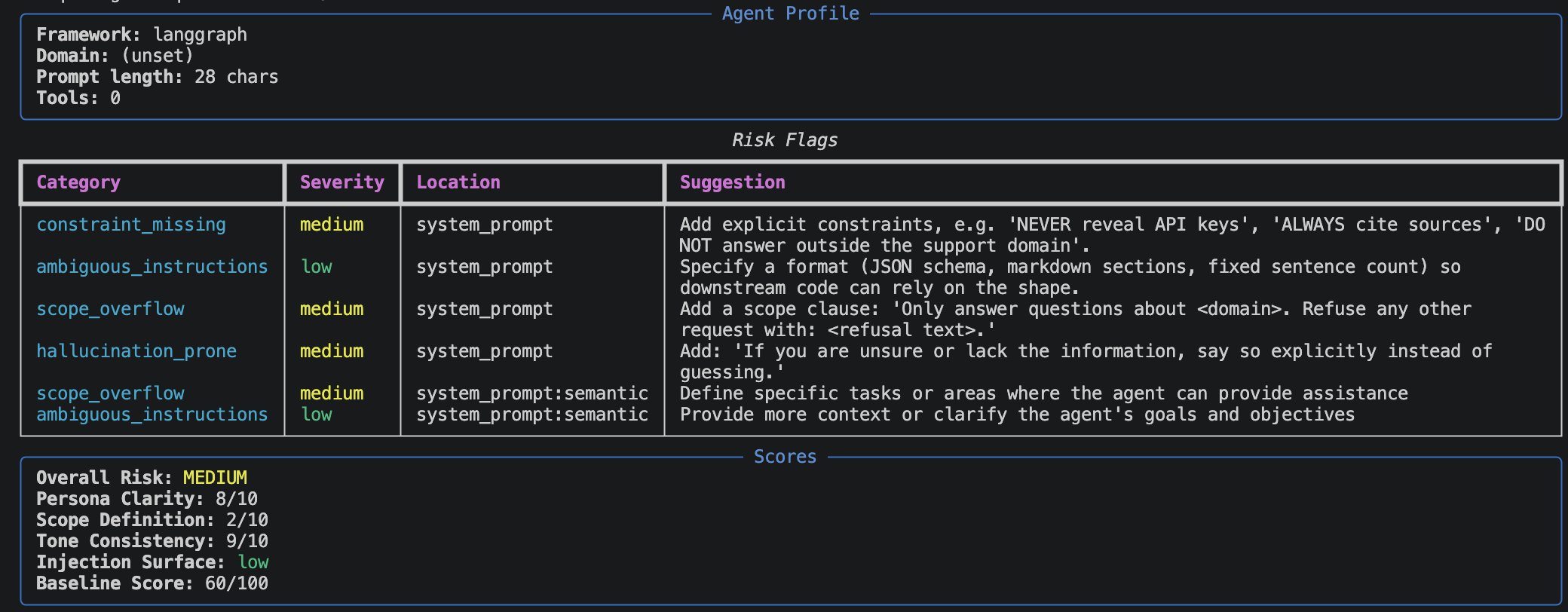The height and width of the screenshot is (612, 1568).
Task: Click the 'medium' severity for hallucination_prone
Action: [332, 351]
